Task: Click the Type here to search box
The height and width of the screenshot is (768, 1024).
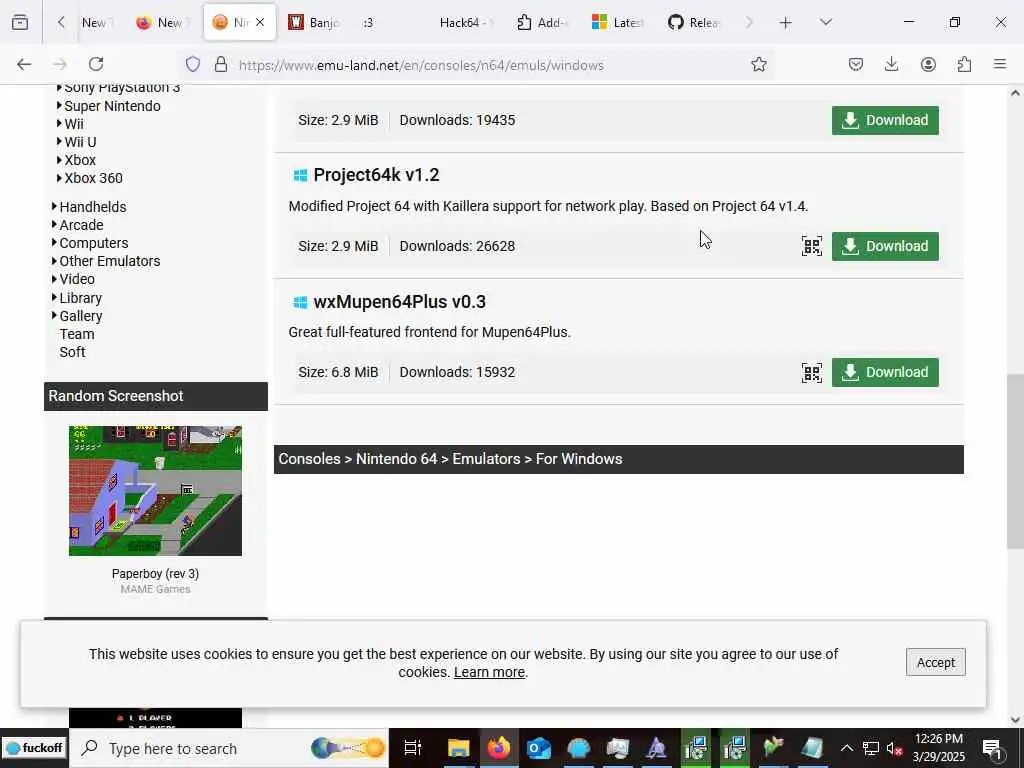Action: [x=229, y=748]
